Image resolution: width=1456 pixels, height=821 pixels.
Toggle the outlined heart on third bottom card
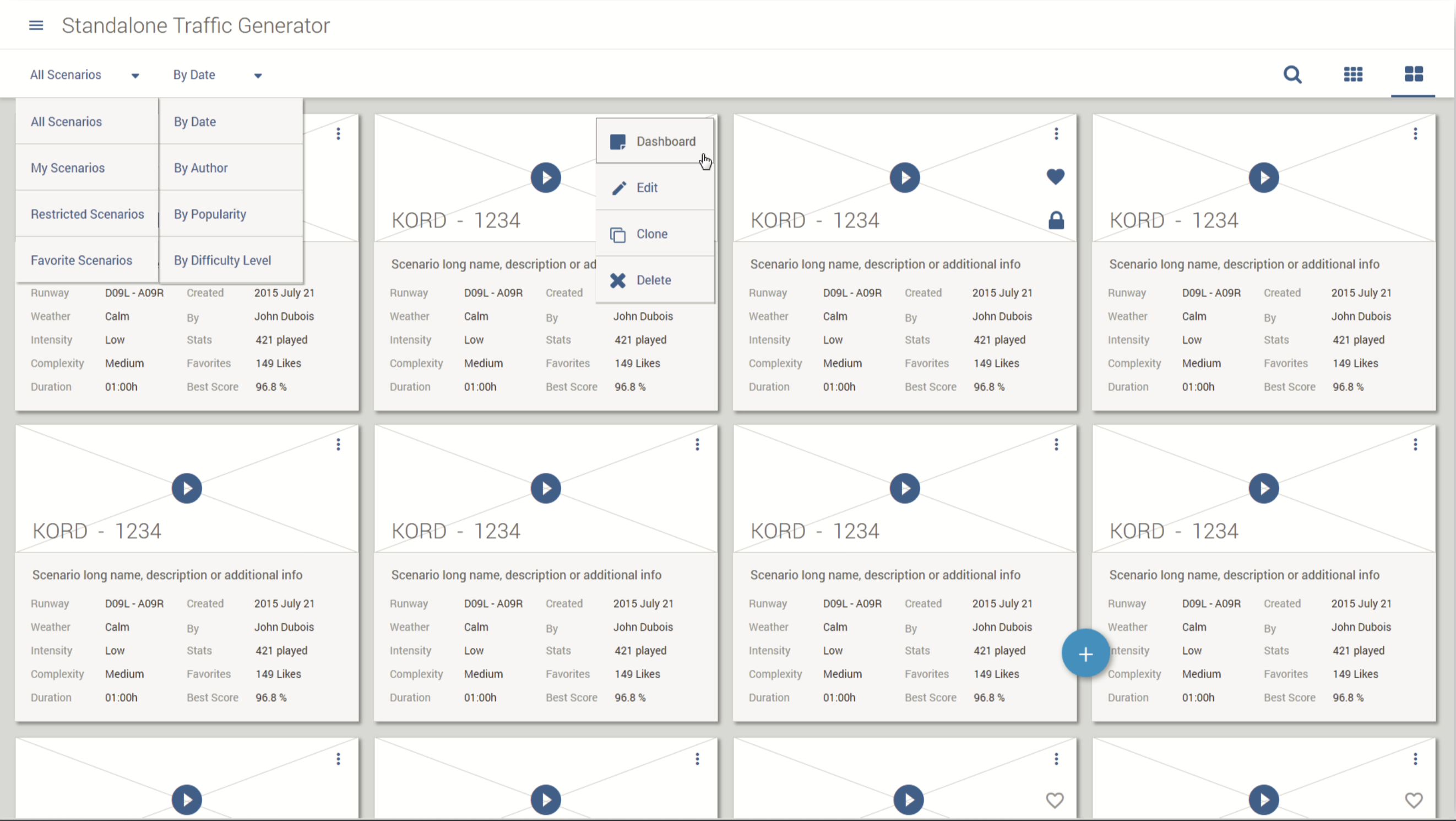coord(1054,800)
